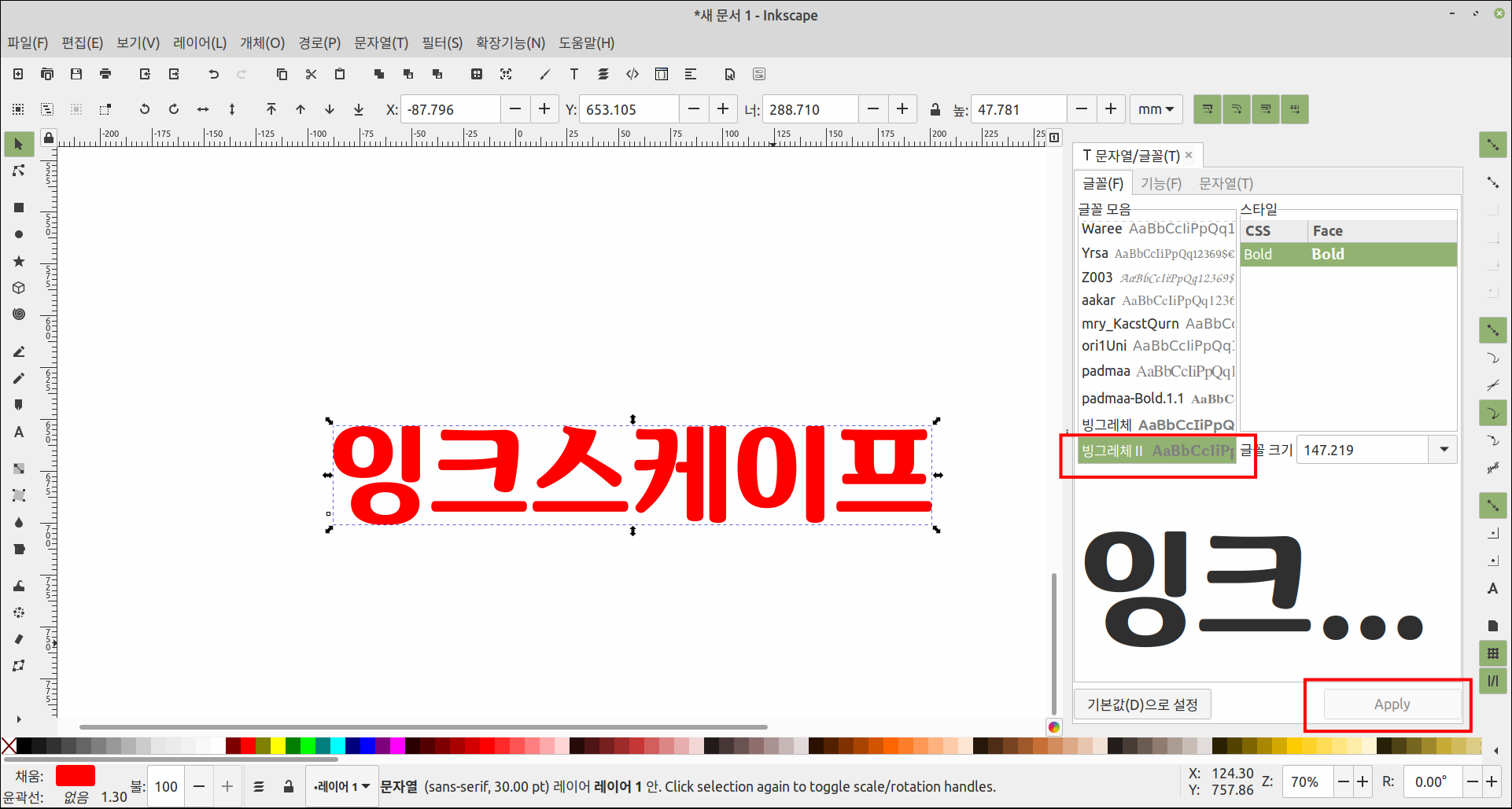Select the Node editing tool
Viewport: 1512px width, 809px height.
pyautogui.click(x=19, y=171)
